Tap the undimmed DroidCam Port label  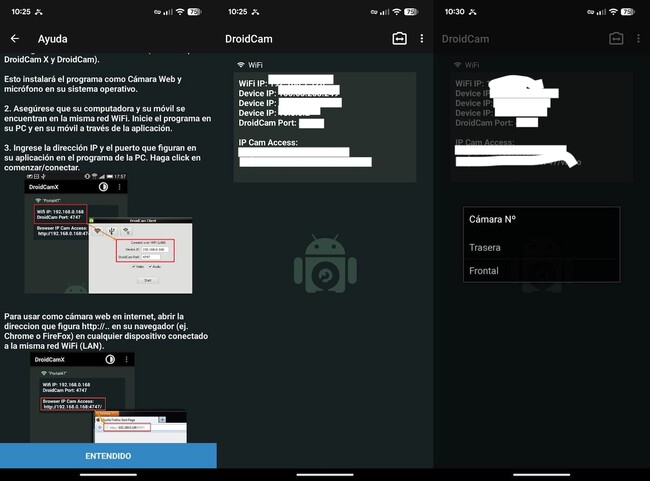click(x=267, y=124)
